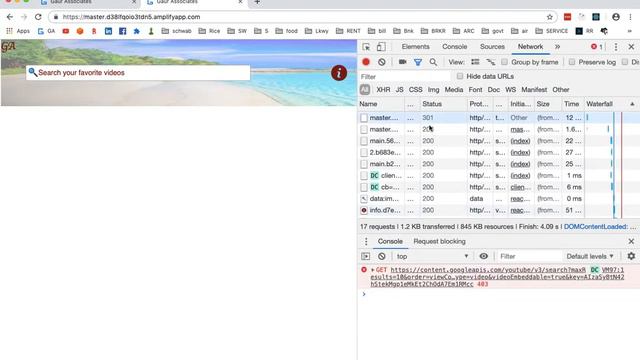
Task: Check Hide data URLs
Action: pyautogui.click(x=460, y=76)
